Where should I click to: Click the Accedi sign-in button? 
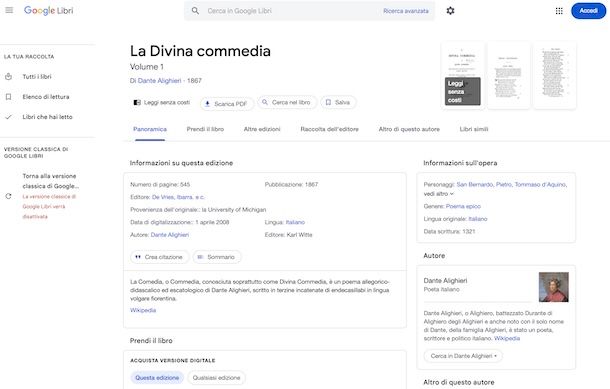(588, 11)
